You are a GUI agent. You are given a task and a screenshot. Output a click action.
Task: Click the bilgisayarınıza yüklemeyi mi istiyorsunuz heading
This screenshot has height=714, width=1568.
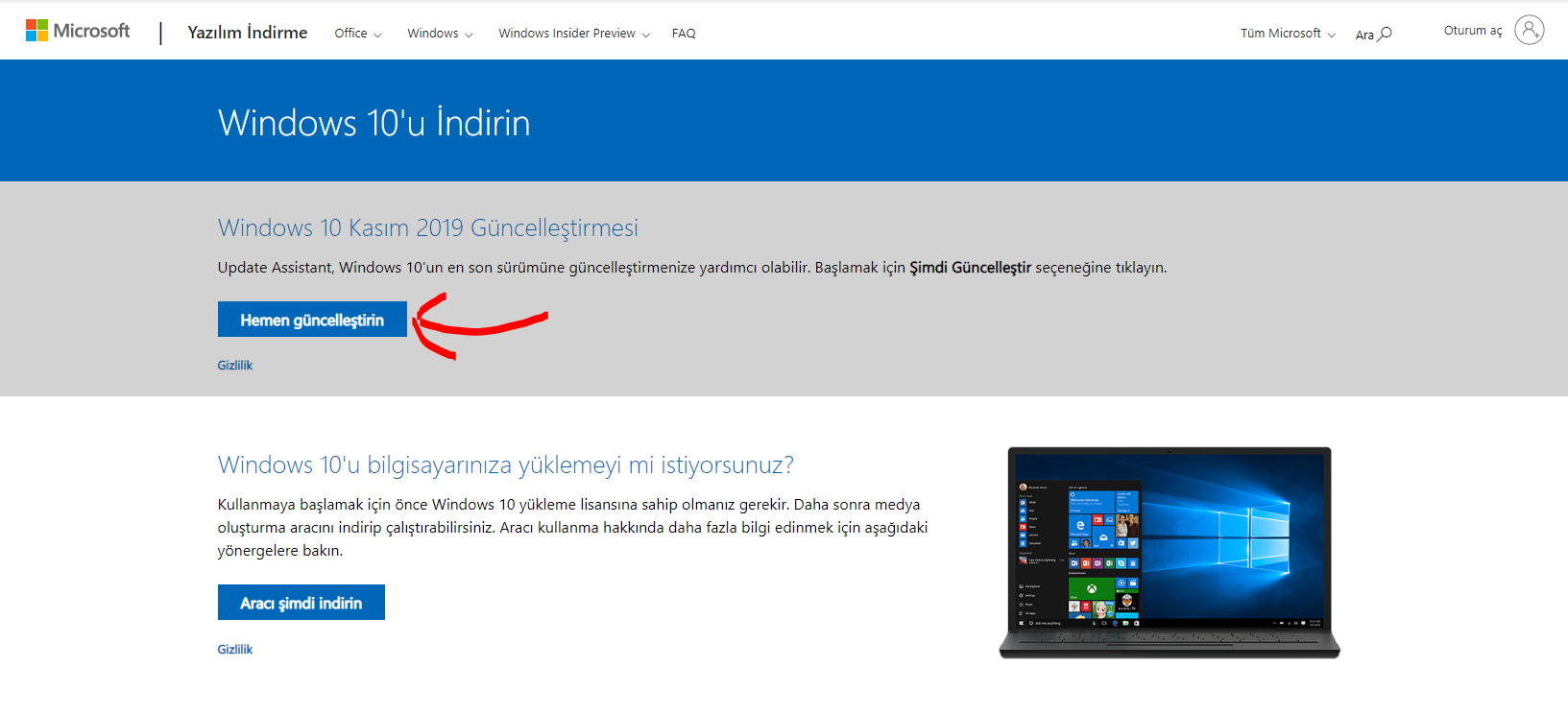click(x=505, y=465)
